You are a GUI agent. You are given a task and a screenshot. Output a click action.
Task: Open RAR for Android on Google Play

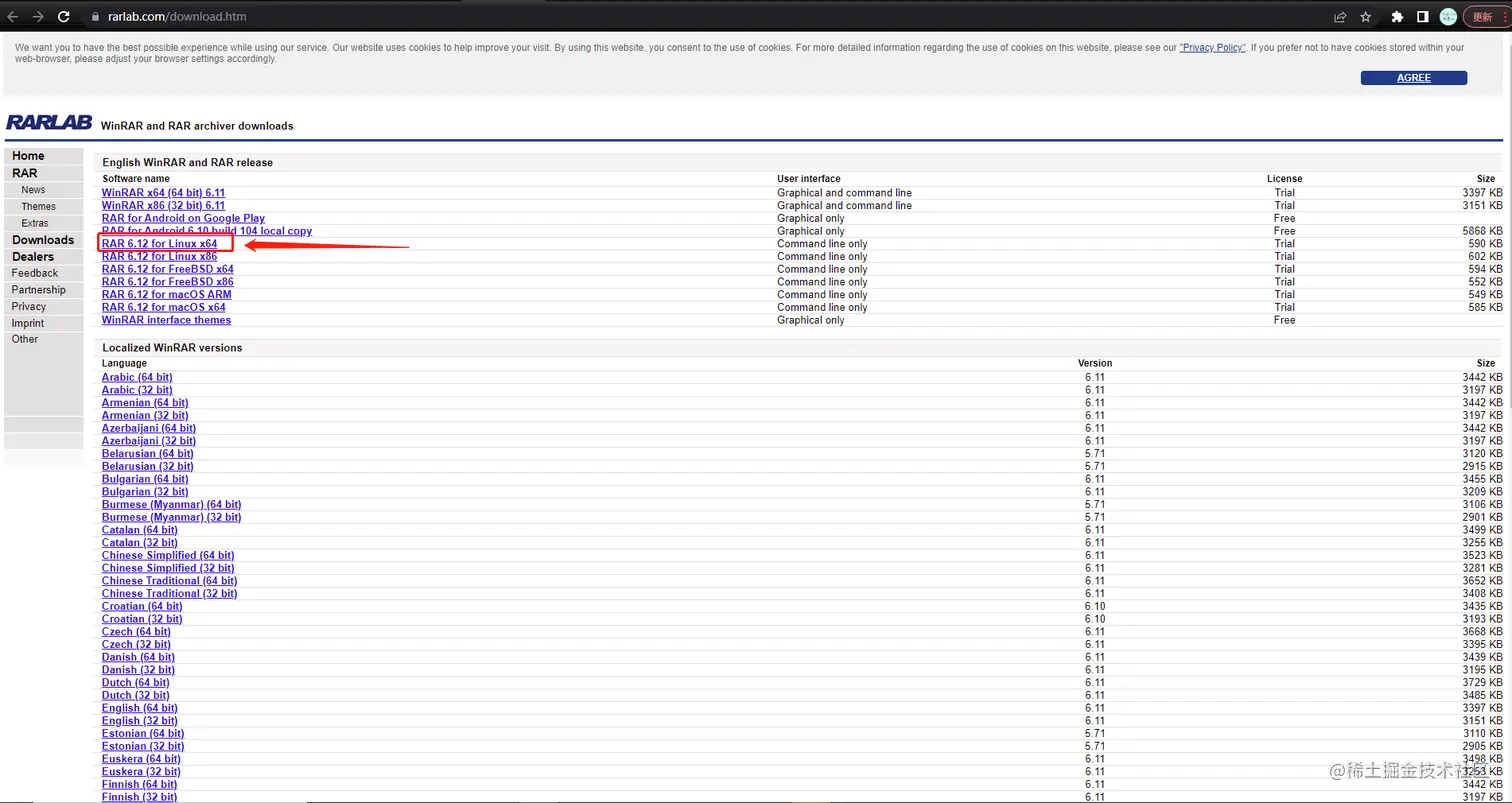[183, 218]
